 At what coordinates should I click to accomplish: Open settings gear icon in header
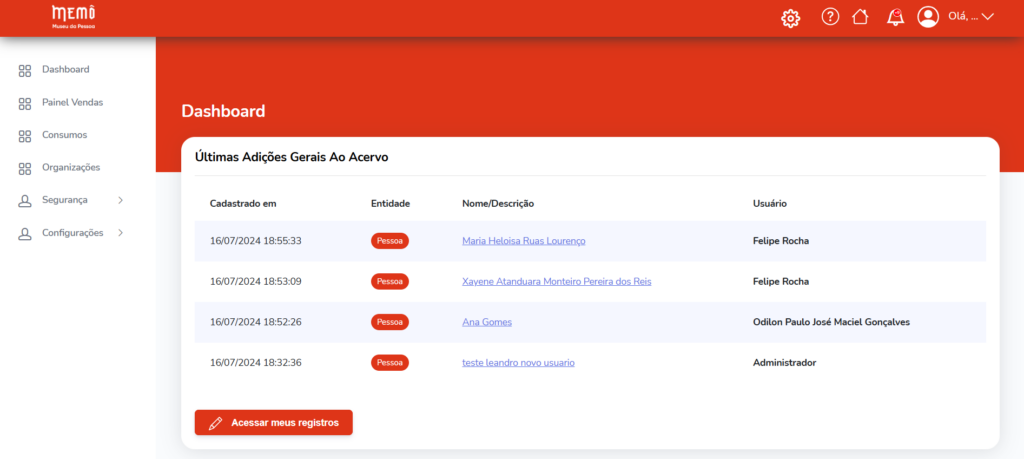(790, 18)
